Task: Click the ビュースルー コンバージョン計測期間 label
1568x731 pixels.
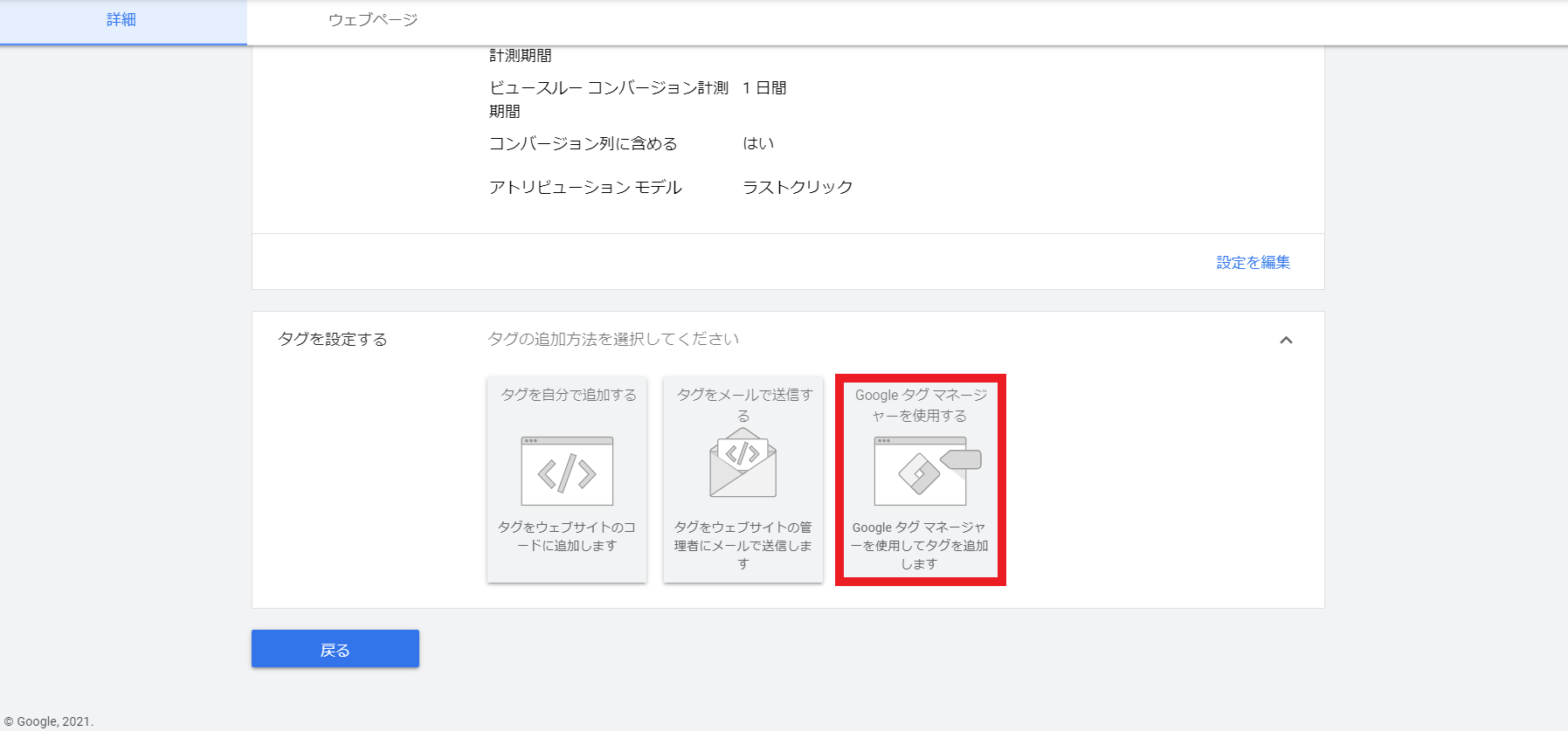Action: click(x=609, y=100)
